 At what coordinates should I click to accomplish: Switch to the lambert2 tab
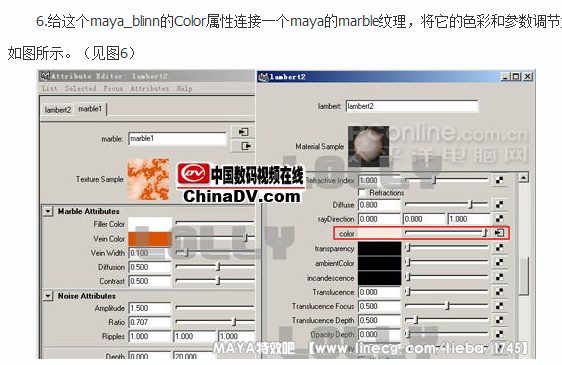click(58, 110)
